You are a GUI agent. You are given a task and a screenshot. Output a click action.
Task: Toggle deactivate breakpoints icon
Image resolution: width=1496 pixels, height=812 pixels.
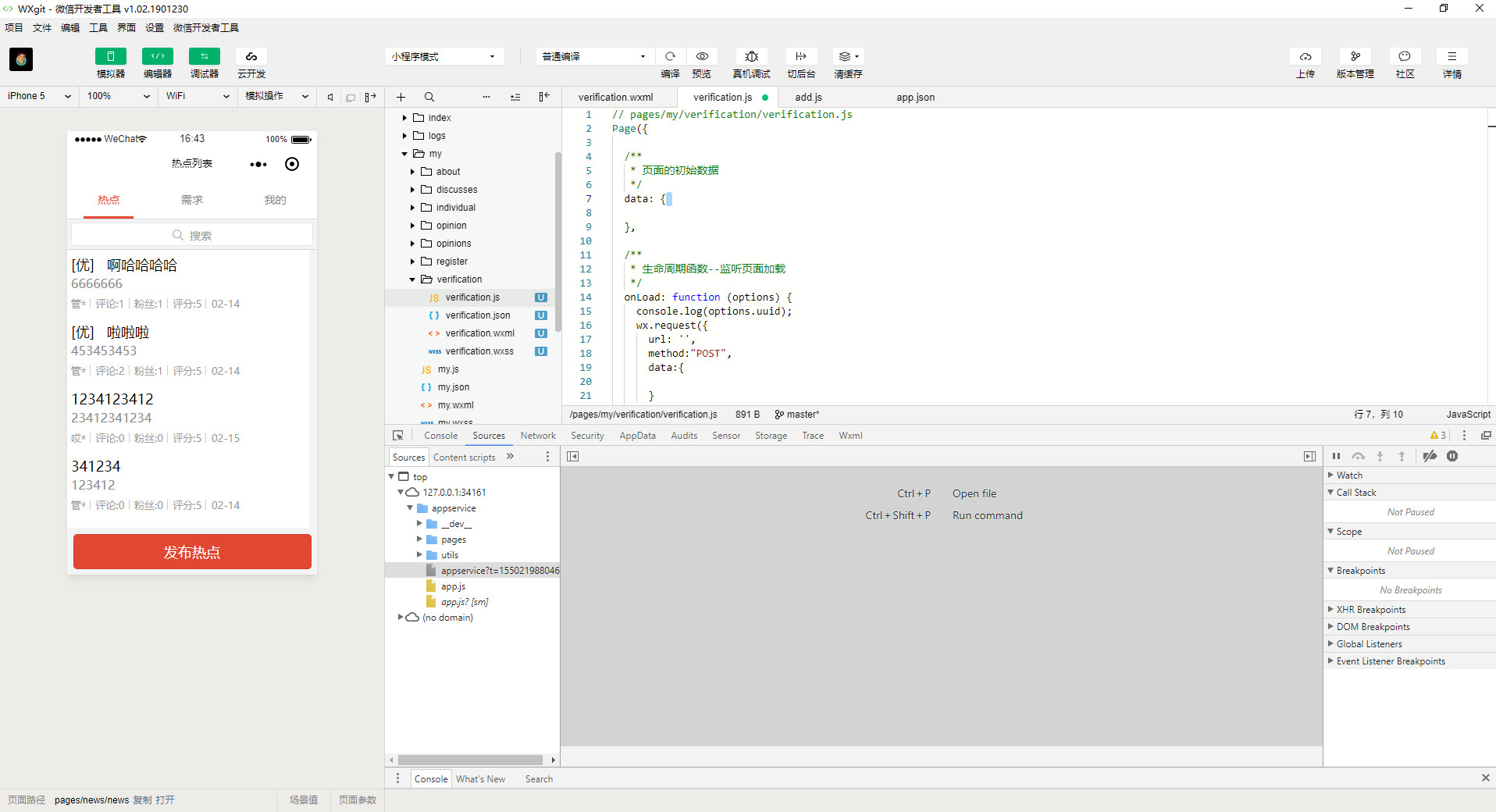click(1430, 457)
